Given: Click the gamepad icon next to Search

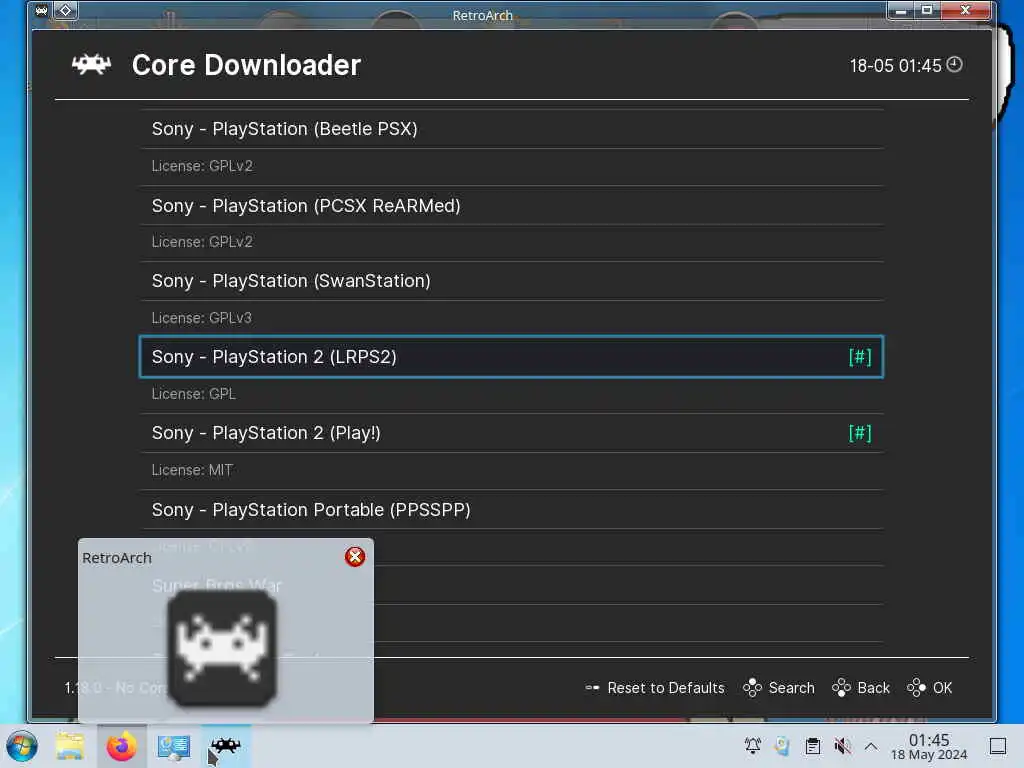Looking at the screenshot, I should 752,688.
